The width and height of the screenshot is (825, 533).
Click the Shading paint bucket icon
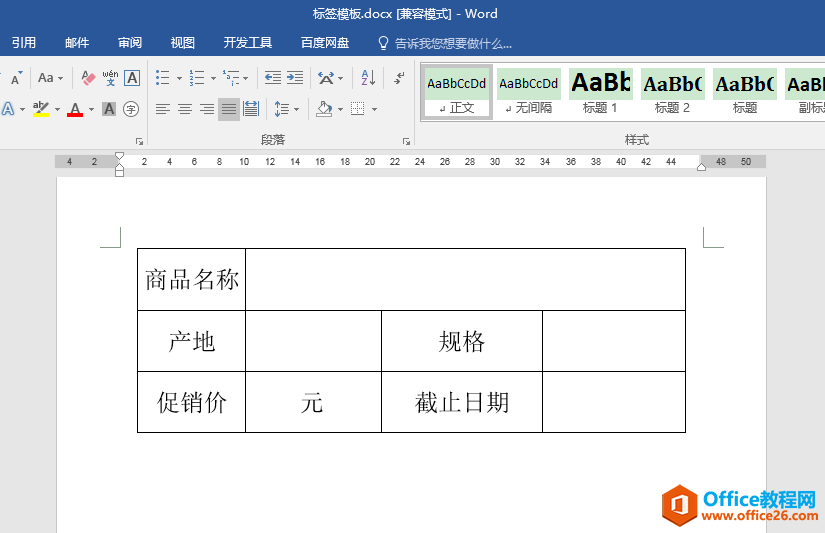pos(324,109)
